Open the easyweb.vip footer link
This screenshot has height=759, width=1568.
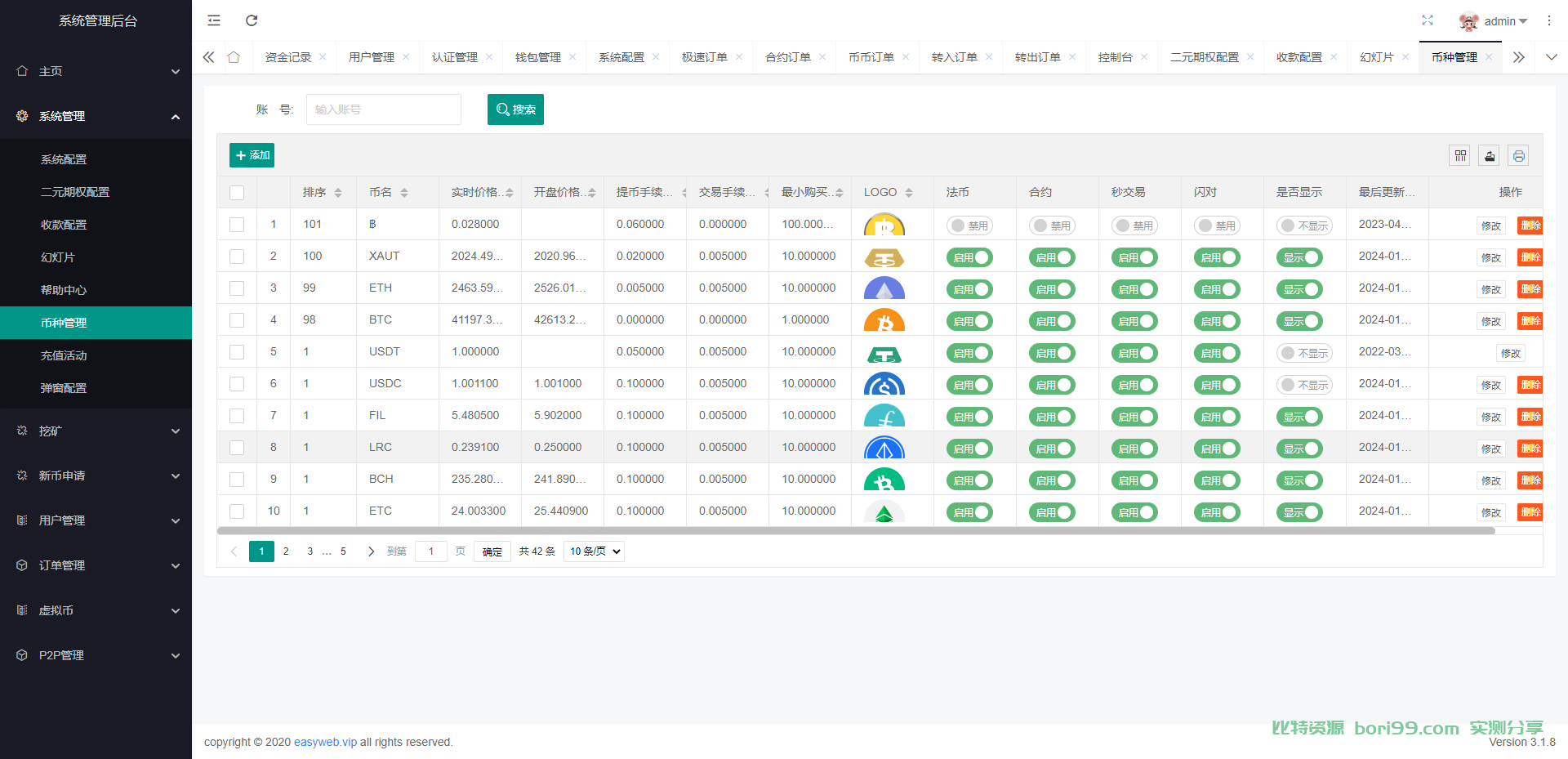coord(325,742)
